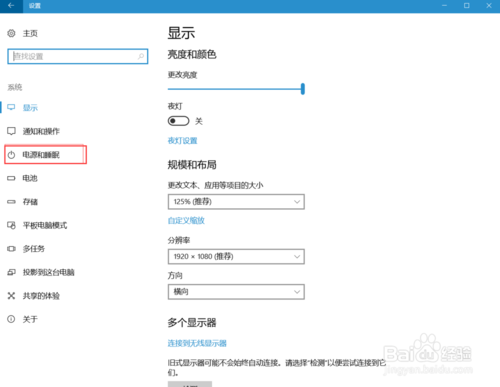This screenshot has height=387, width=500.
Task: Click the 通知和操作 message icon
Action: tap(11, 131)
